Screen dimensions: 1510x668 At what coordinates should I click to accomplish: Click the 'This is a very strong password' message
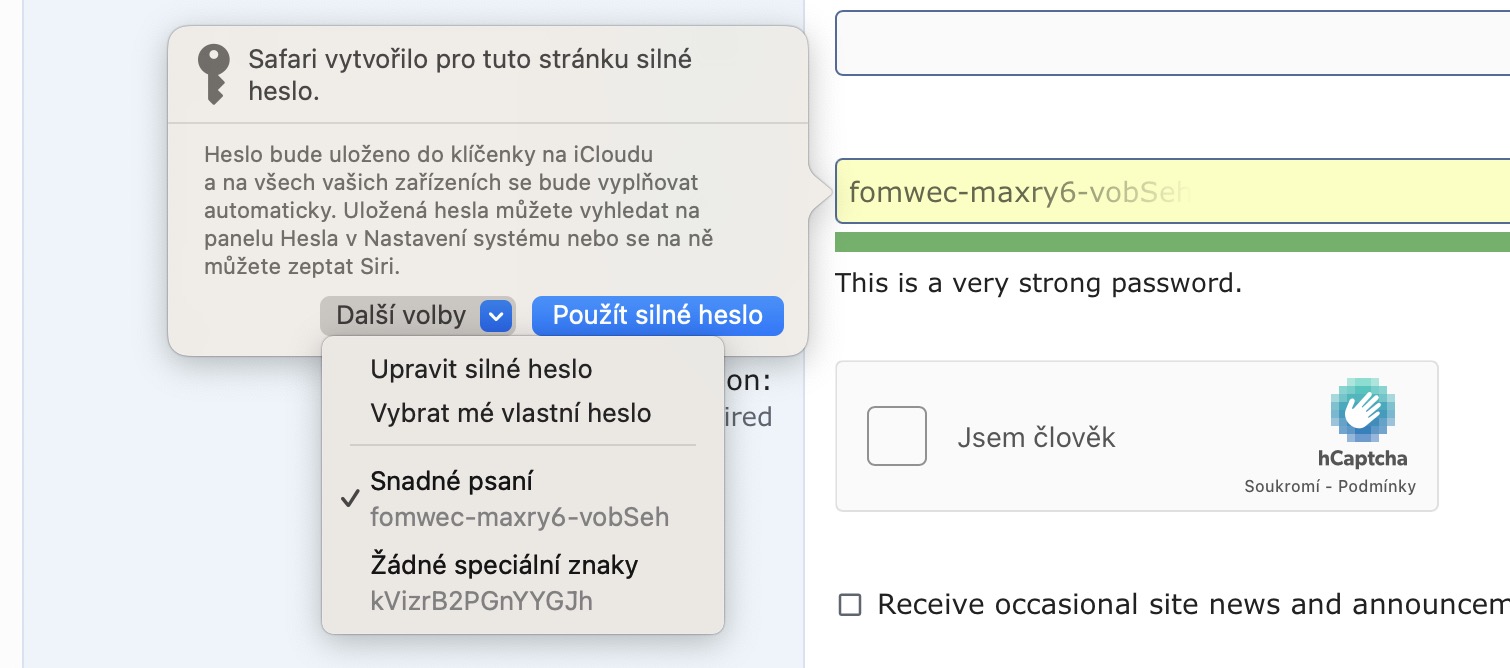1038,283
